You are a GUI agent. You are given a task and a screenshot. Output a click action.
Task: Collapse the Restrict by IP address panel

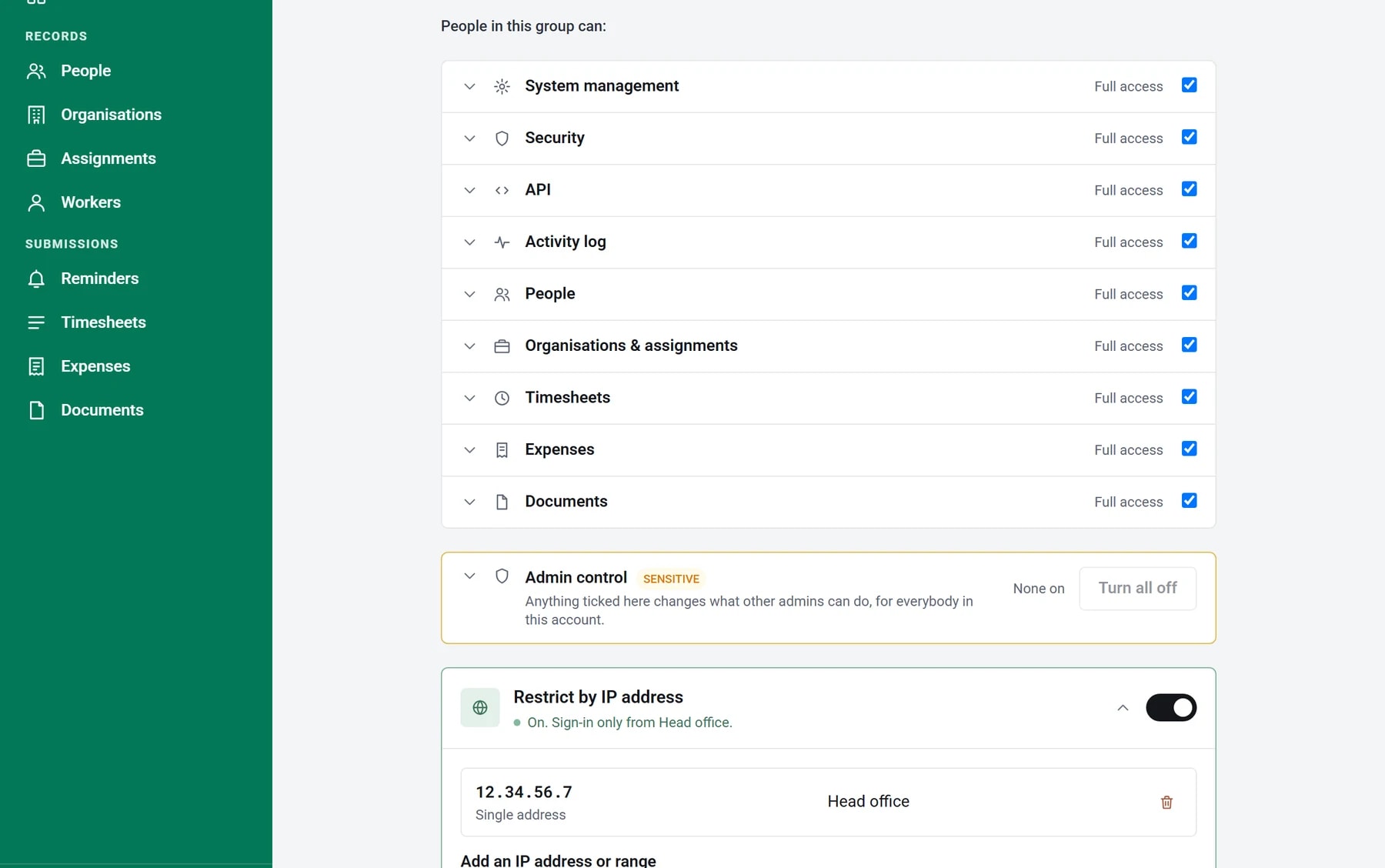click(1123, 707)
